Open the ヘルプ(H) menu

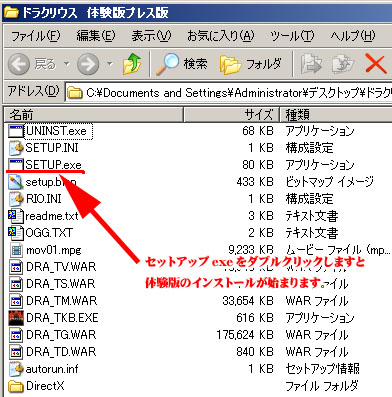coord(353,35)
